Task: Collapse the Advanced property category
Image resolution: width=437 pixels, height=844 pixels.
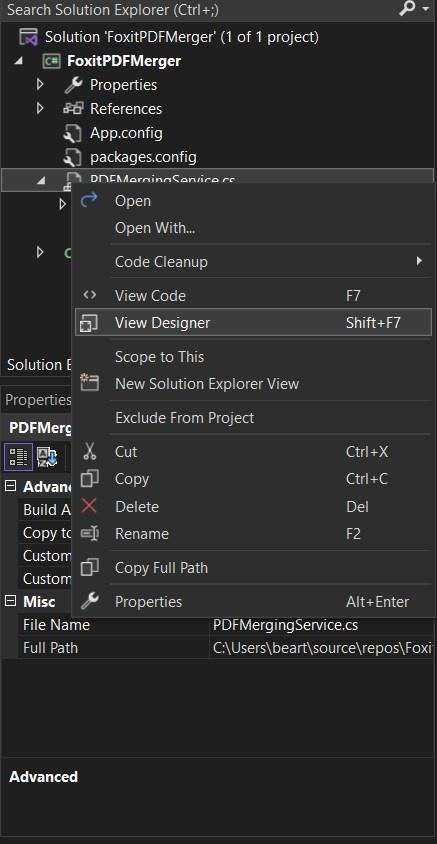Action: 10,486
